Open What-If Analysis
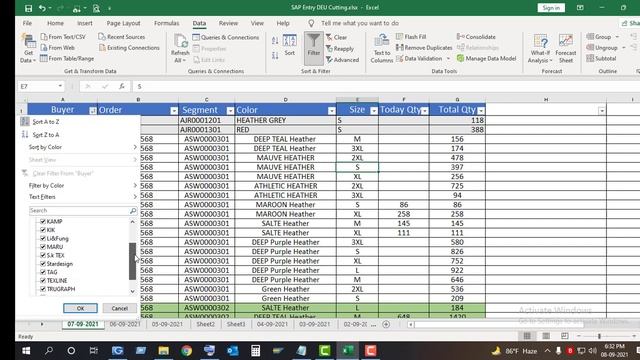Screen dimensions: 640x360 (540, 48)
